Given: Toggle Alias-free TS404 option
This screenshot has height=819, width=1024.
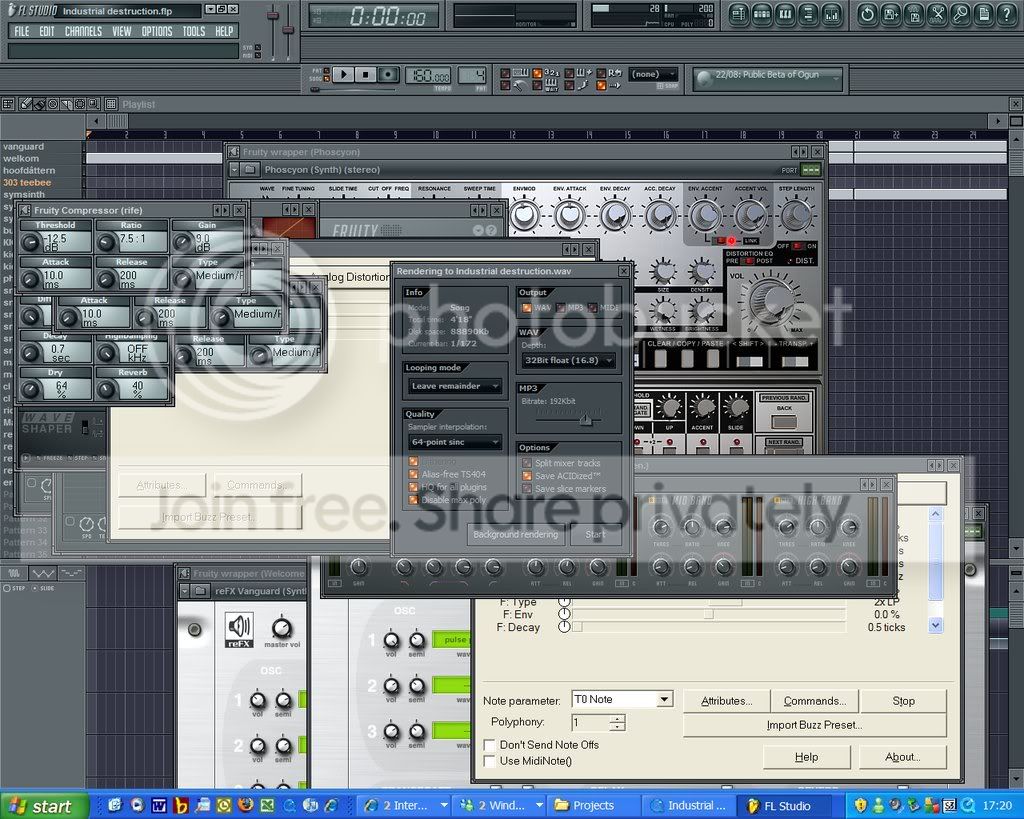Looking at the screenshot, I should pos(413,474).
